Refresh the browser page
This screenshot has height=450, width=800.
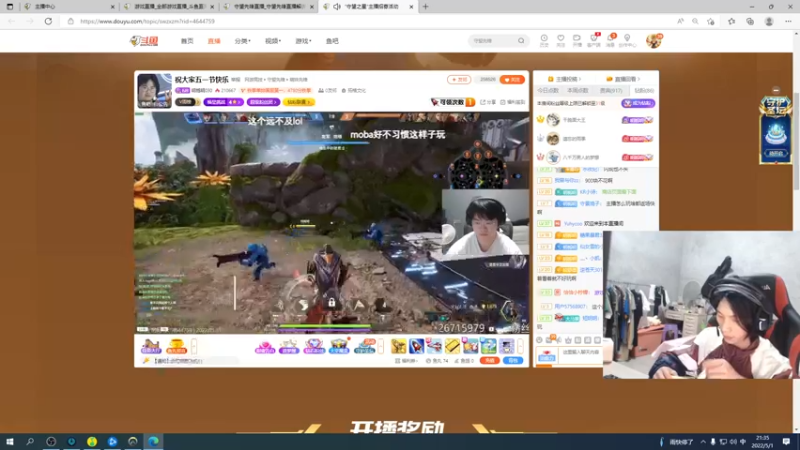coord(48,21)
